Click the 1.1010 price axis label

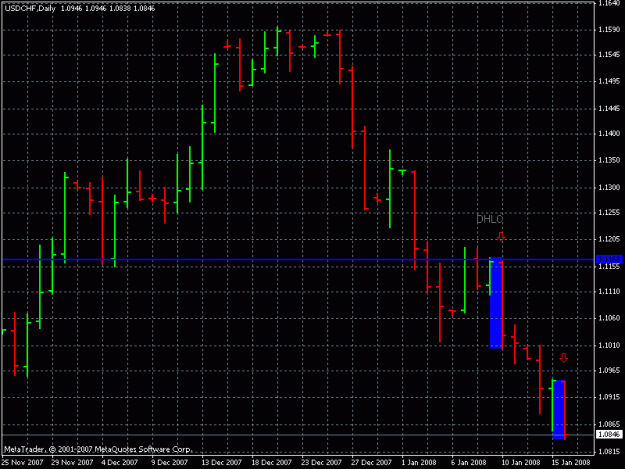coord(609,345)
